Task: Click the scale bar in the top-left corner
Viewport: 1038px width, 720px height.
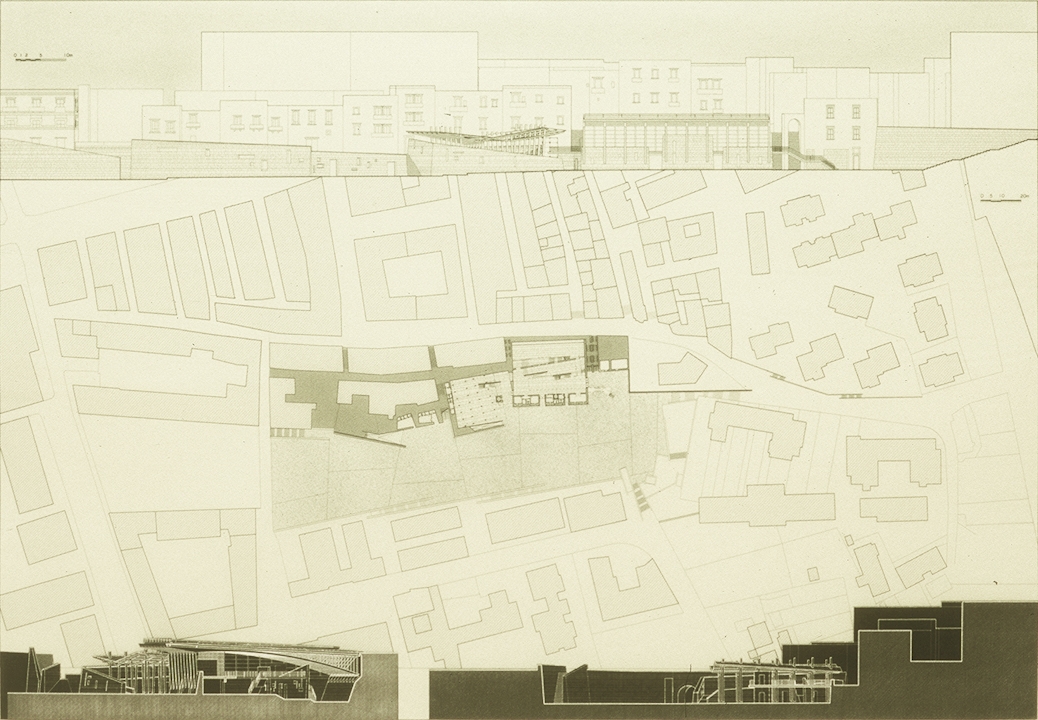Action: (x=40, y=58)
